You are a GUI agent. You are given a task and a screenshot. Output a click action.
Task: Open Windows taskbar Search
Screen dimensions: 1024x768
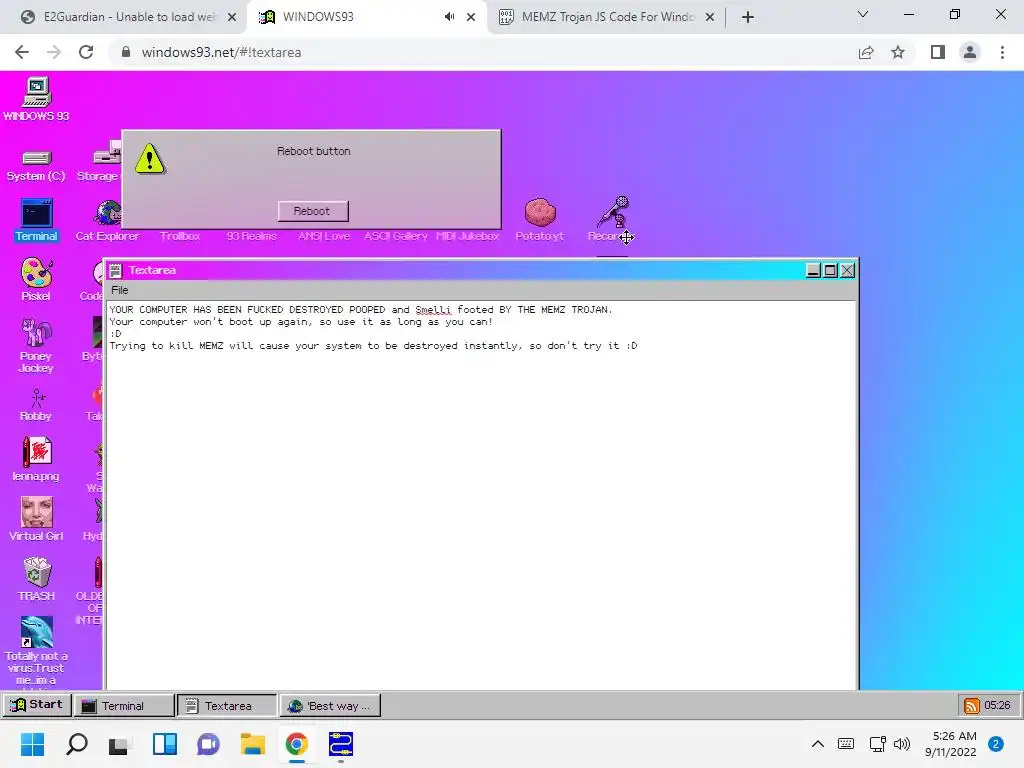click(x=77, y=744)
